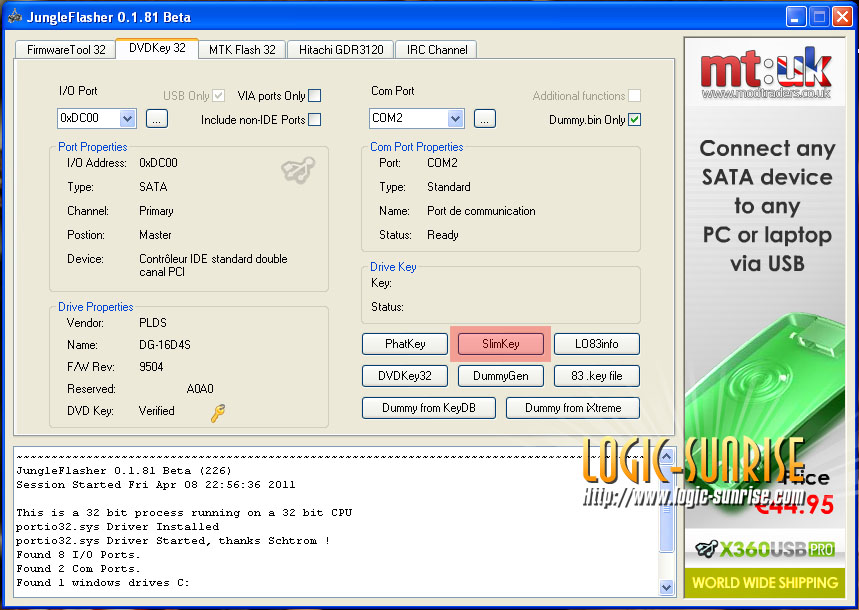The width and height of the screenshot is (859, 610).
Task: Open the mt:uk modtraders logo
Action: (x=765, y=74)
